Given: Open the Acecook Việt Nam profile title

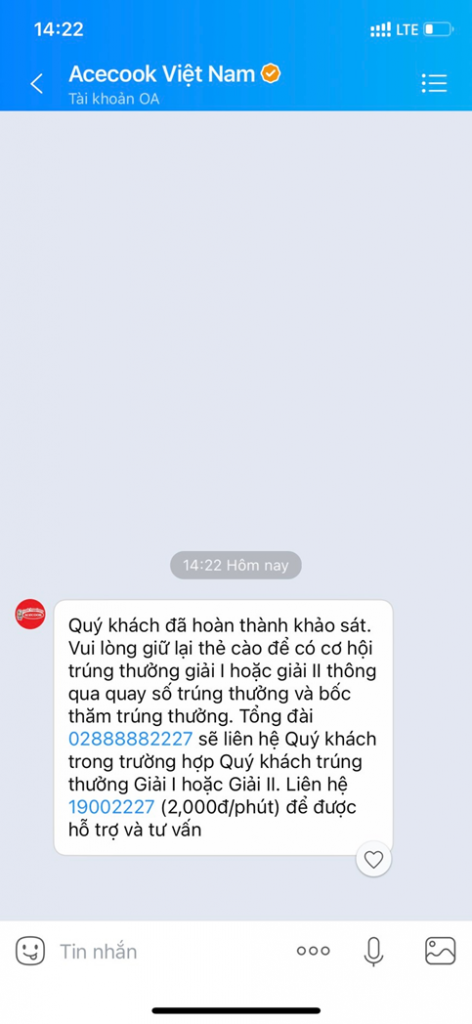Looking at the screenshot, I should tap(162, 74).
